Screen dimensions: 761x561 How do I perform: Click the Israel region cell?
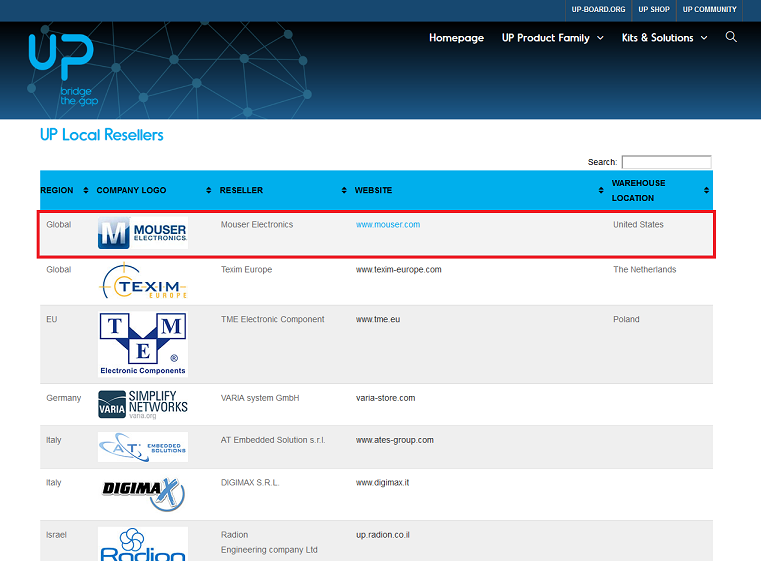point(56,535)
